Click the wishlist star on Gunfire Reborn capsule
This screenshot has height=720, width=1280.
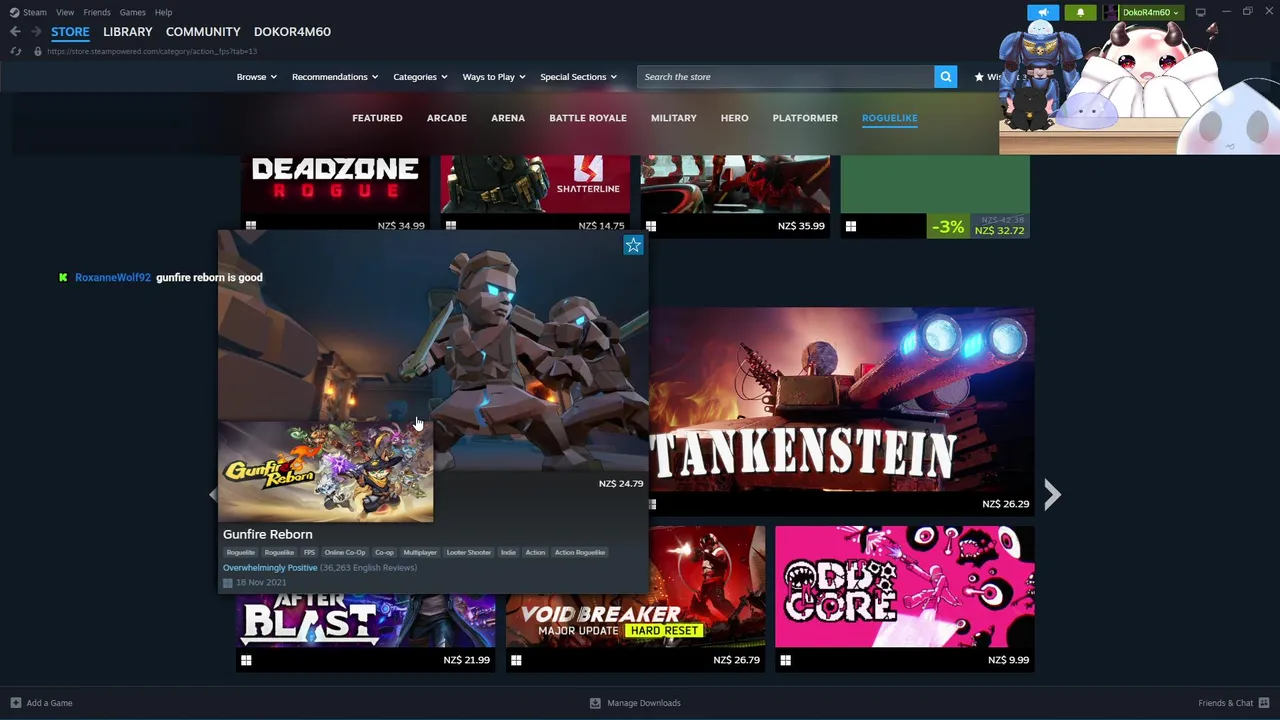[x=633, y=245]
